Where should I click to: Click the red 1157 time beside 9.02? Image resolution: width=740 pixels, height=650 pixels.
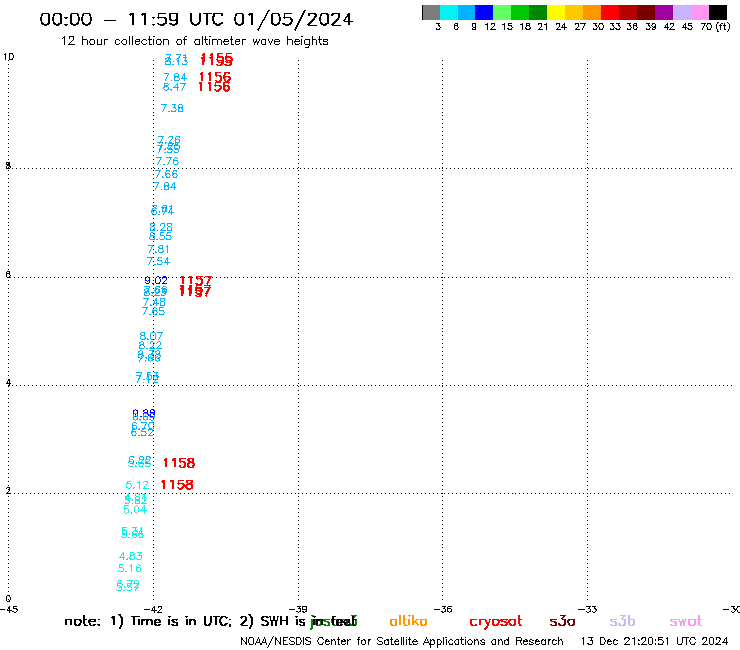[195, 281]
